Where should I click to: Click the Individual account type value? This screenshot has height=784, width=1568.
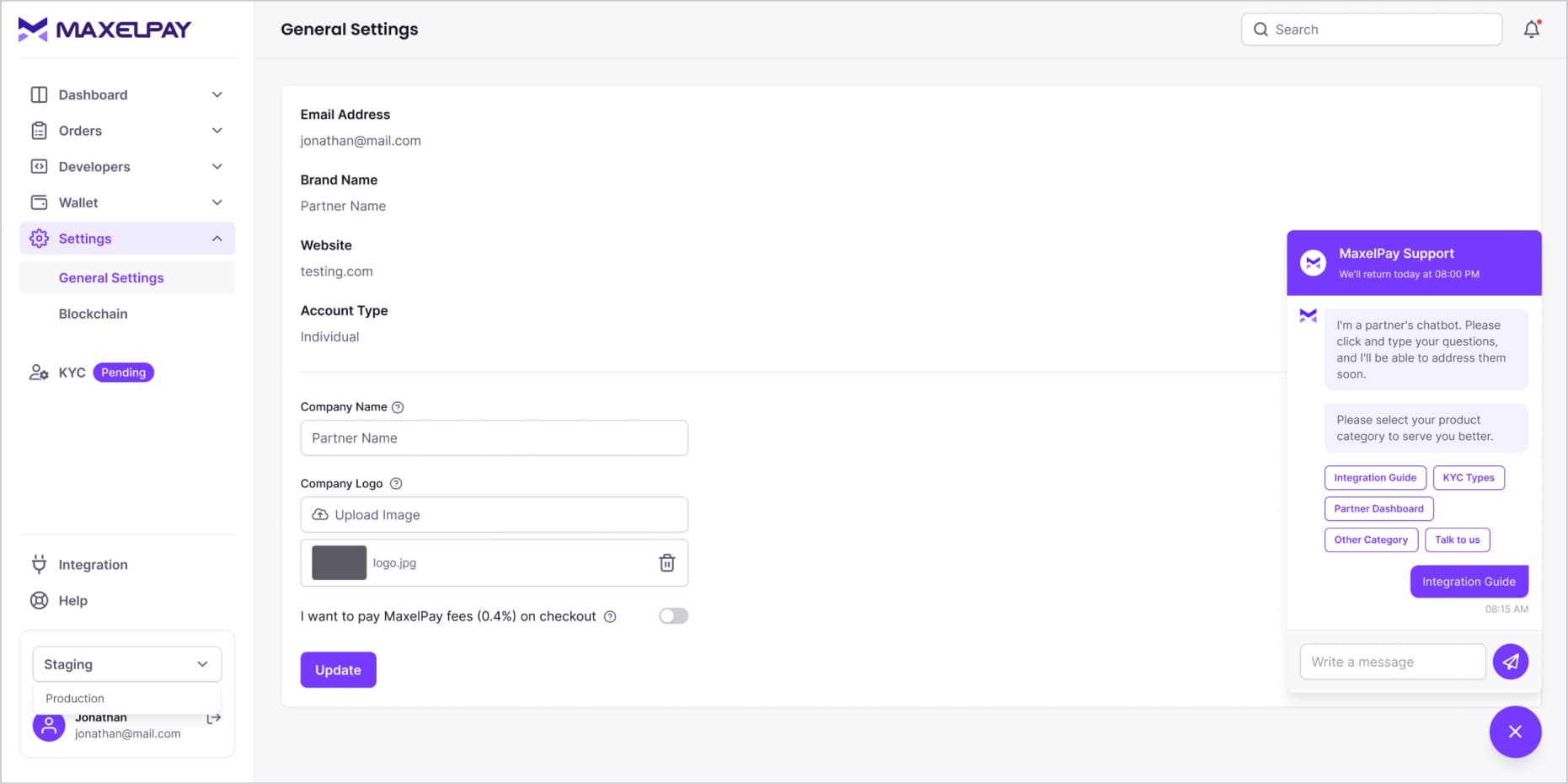click(x=329, y=336)
